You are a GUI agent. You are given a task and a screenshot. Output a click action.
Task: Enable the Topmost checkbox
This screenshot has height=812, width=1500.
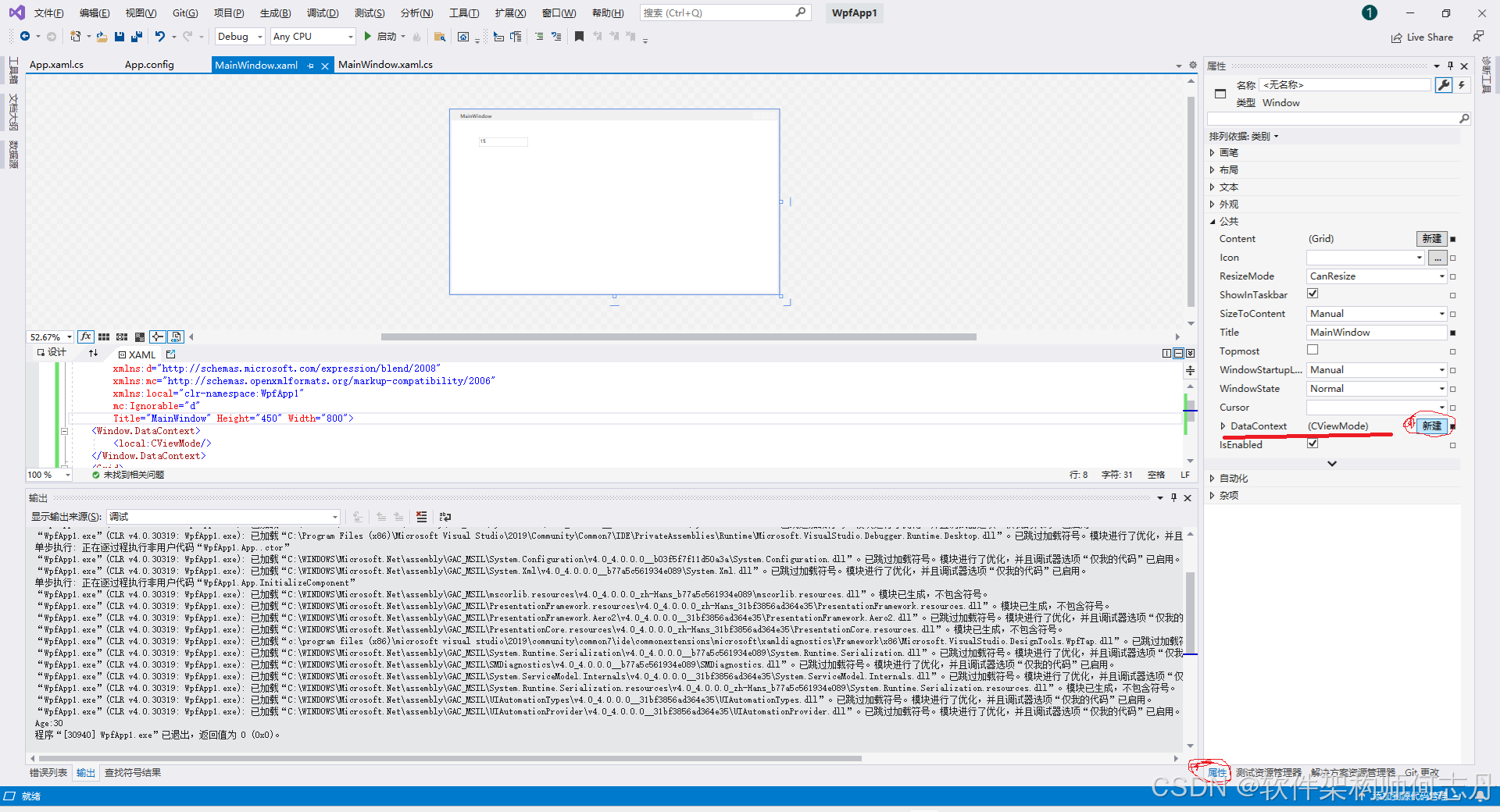tap(1312, 351)
